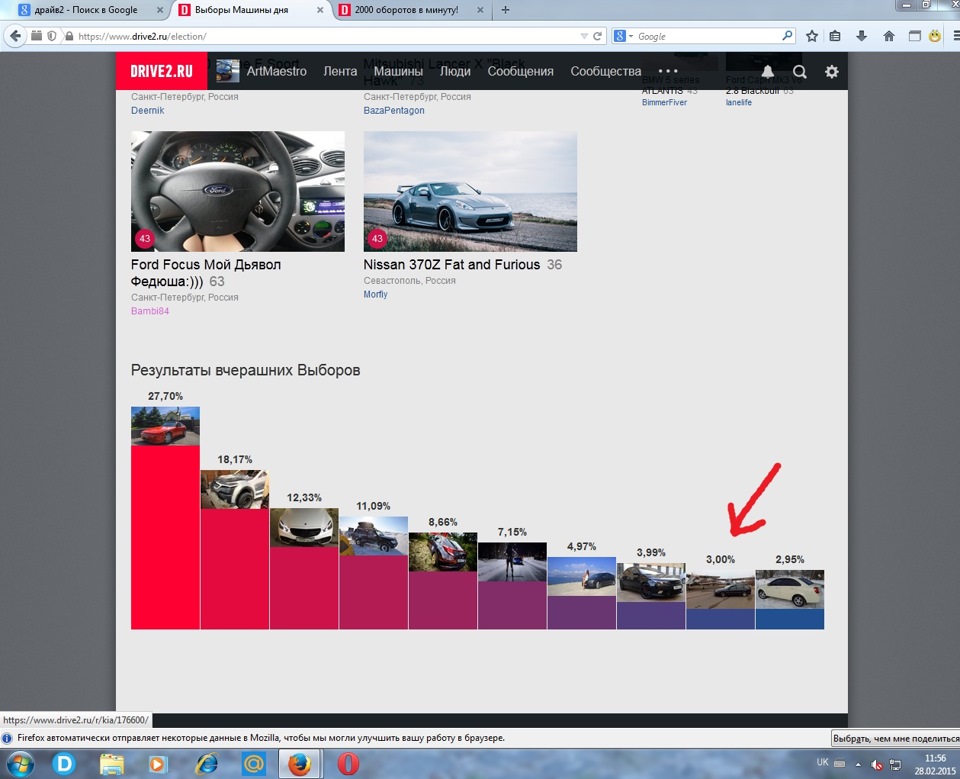Open the bookmarks list icon
This screenshot has height=779, width=960.
point(835,36)
